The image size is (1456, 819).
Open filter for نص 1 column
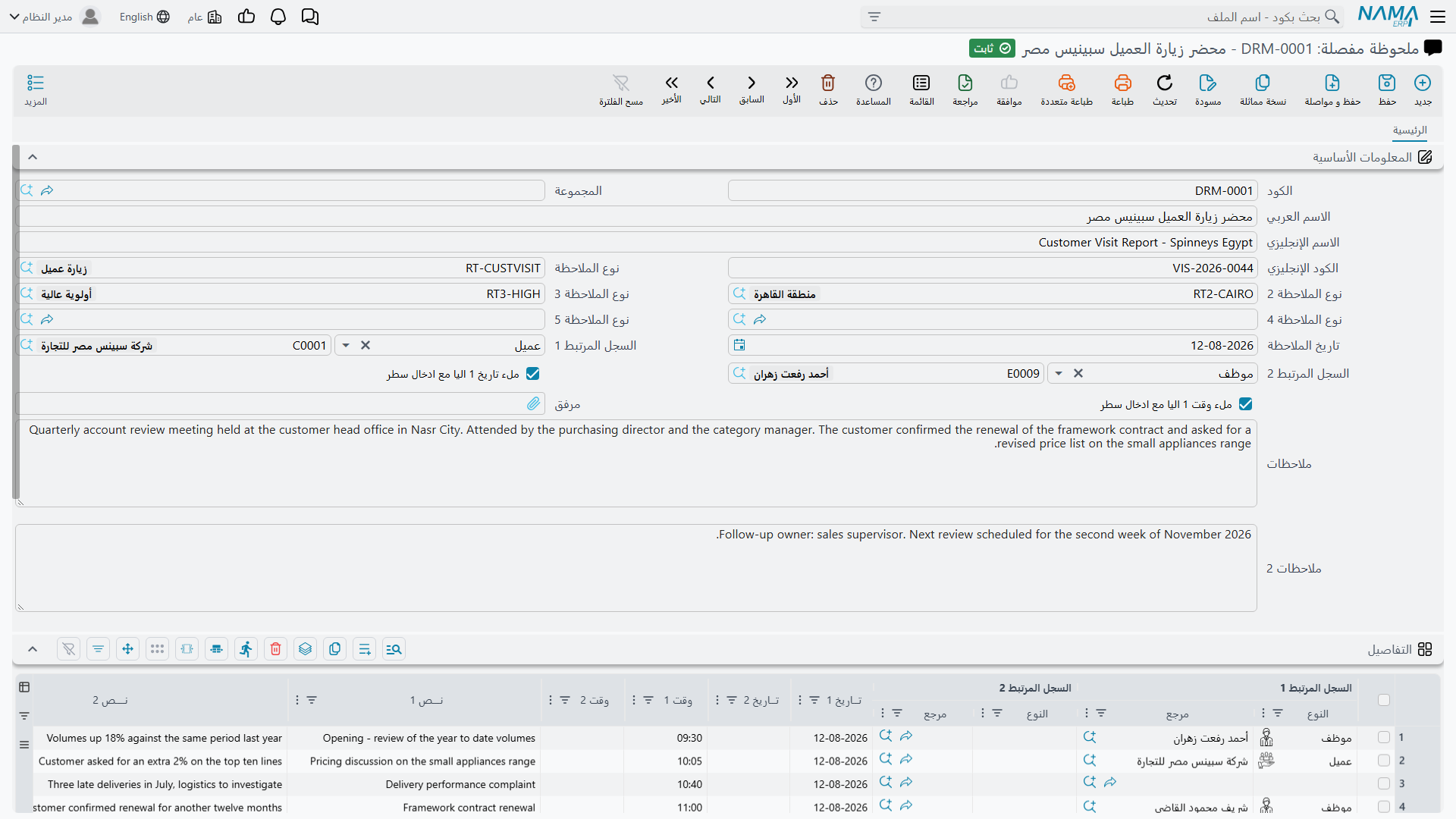coord(312,700)
